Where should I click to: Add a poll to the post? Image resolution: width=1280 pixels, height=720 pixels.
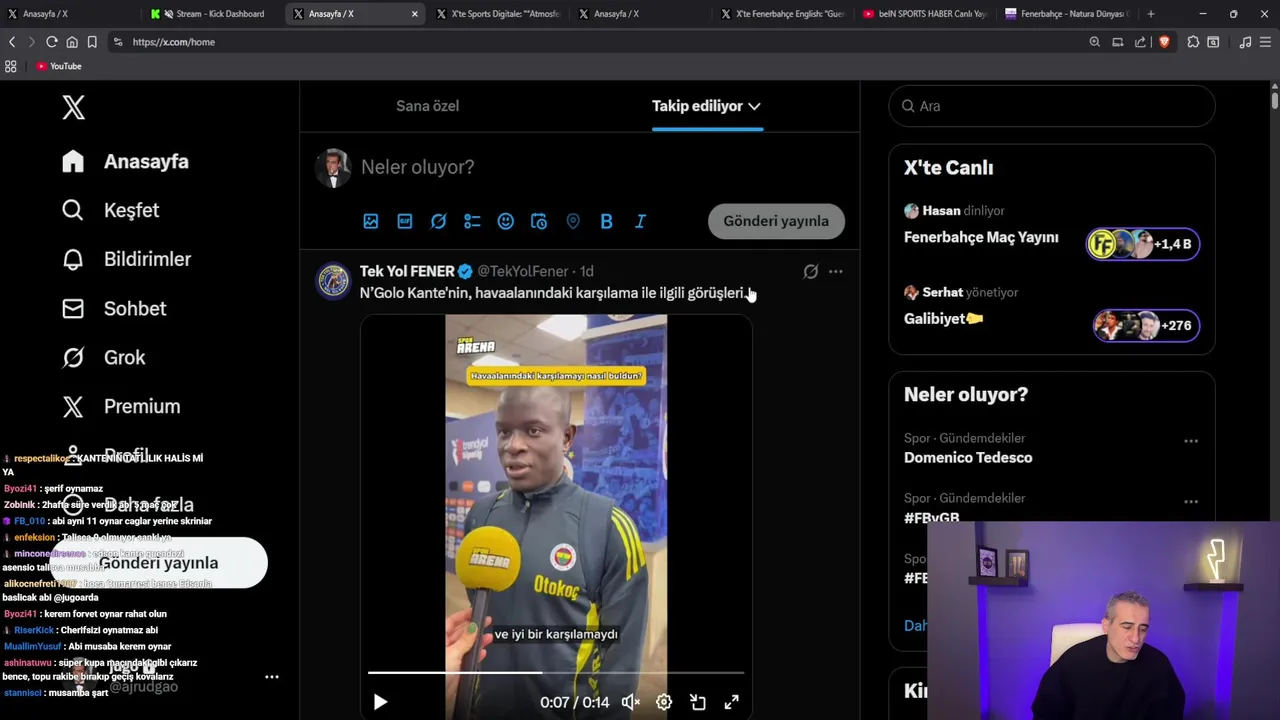(472, 221)
